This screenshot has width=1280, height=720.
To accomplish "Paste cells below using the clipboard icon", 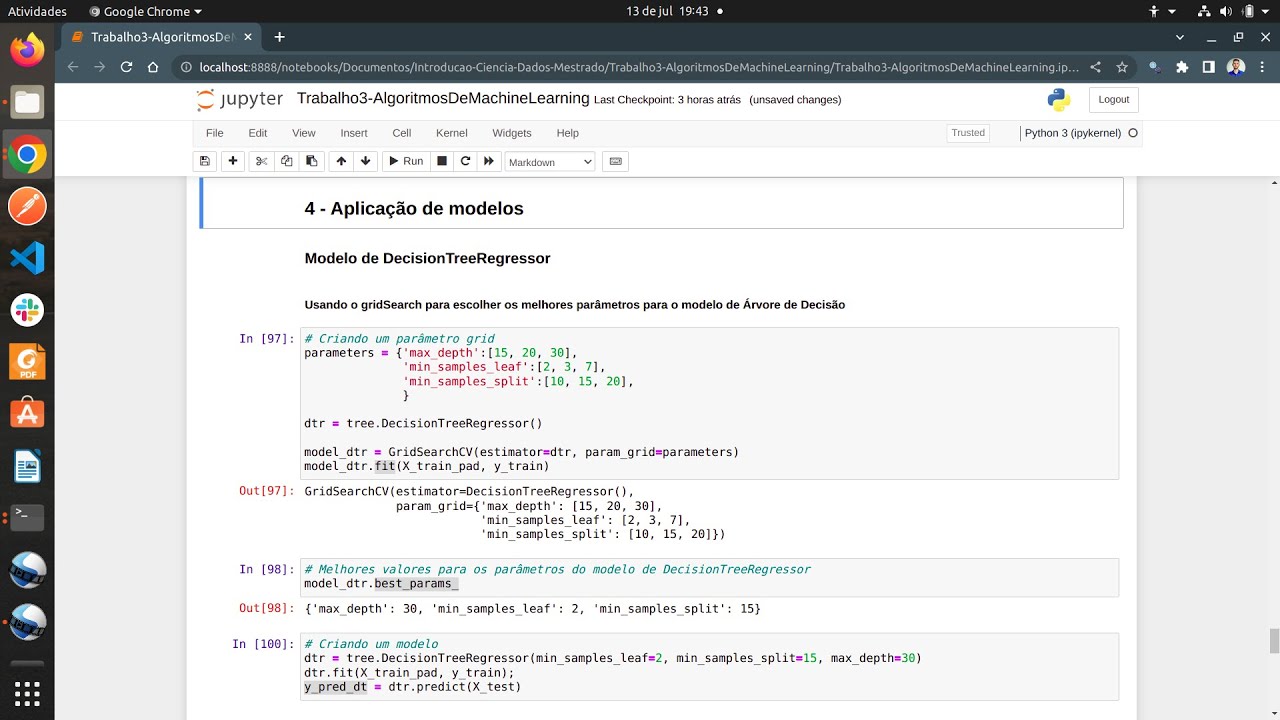I will pyautogui.click(x=312, y=161).
